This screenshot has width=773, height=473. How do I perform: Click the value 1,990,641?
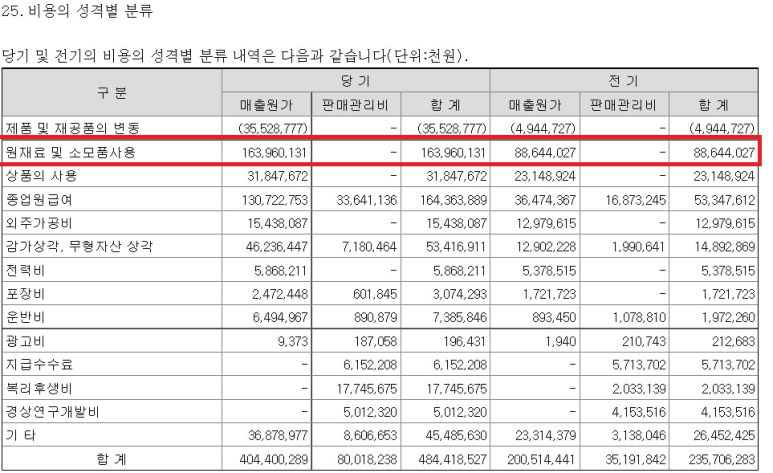tap(639, 246)
